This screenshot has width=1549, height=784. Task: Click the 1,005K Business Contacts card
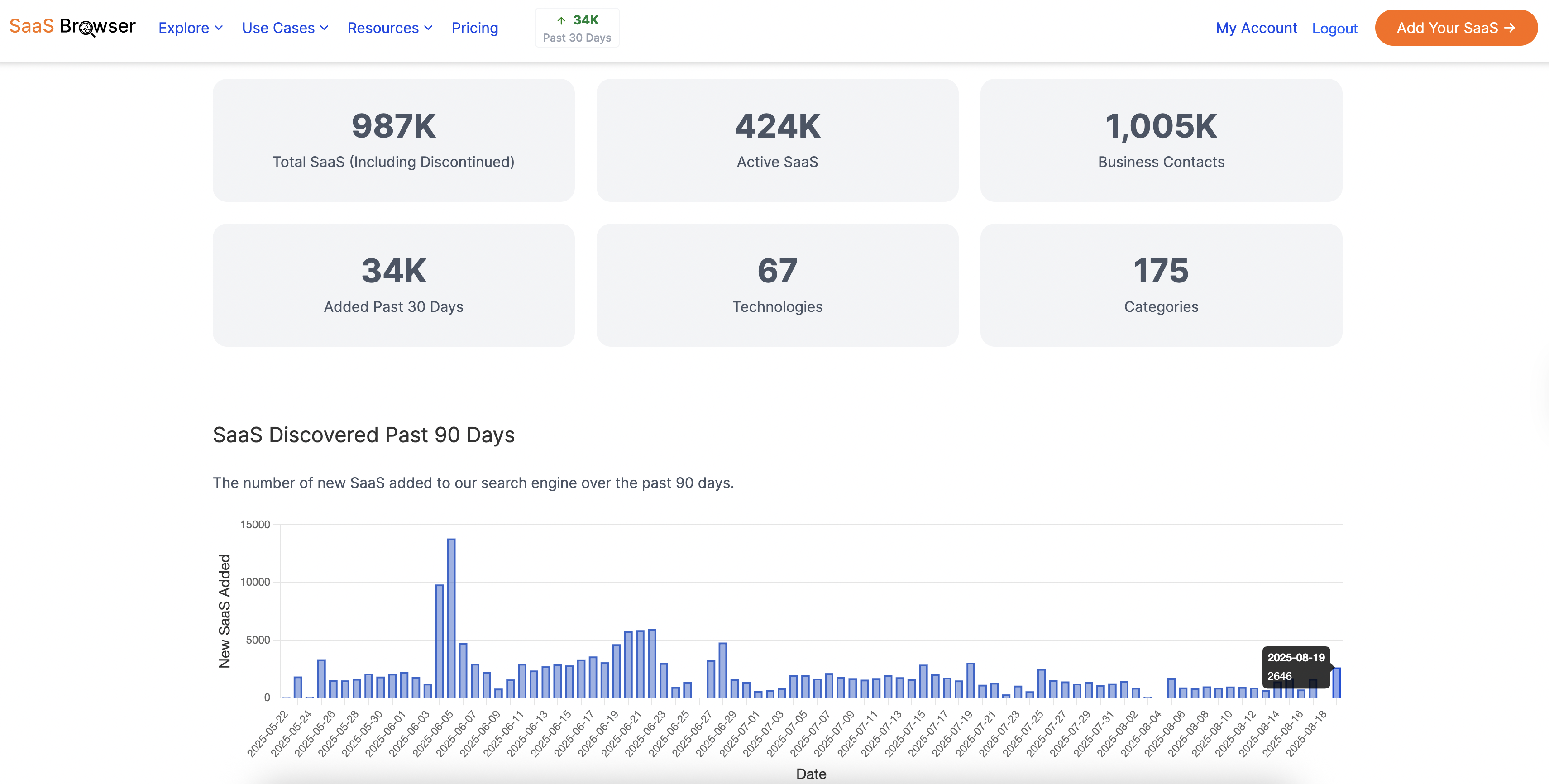point(1161,139)
